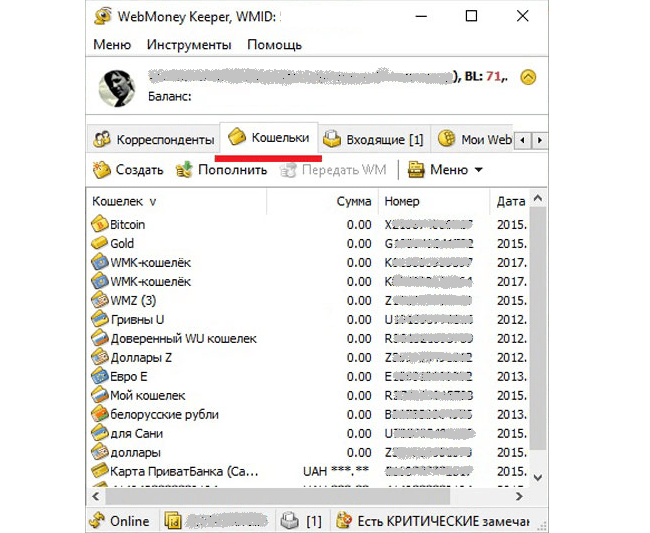
Task: Click the critical warnings icon in status bar
Action: tap(344, 521)
